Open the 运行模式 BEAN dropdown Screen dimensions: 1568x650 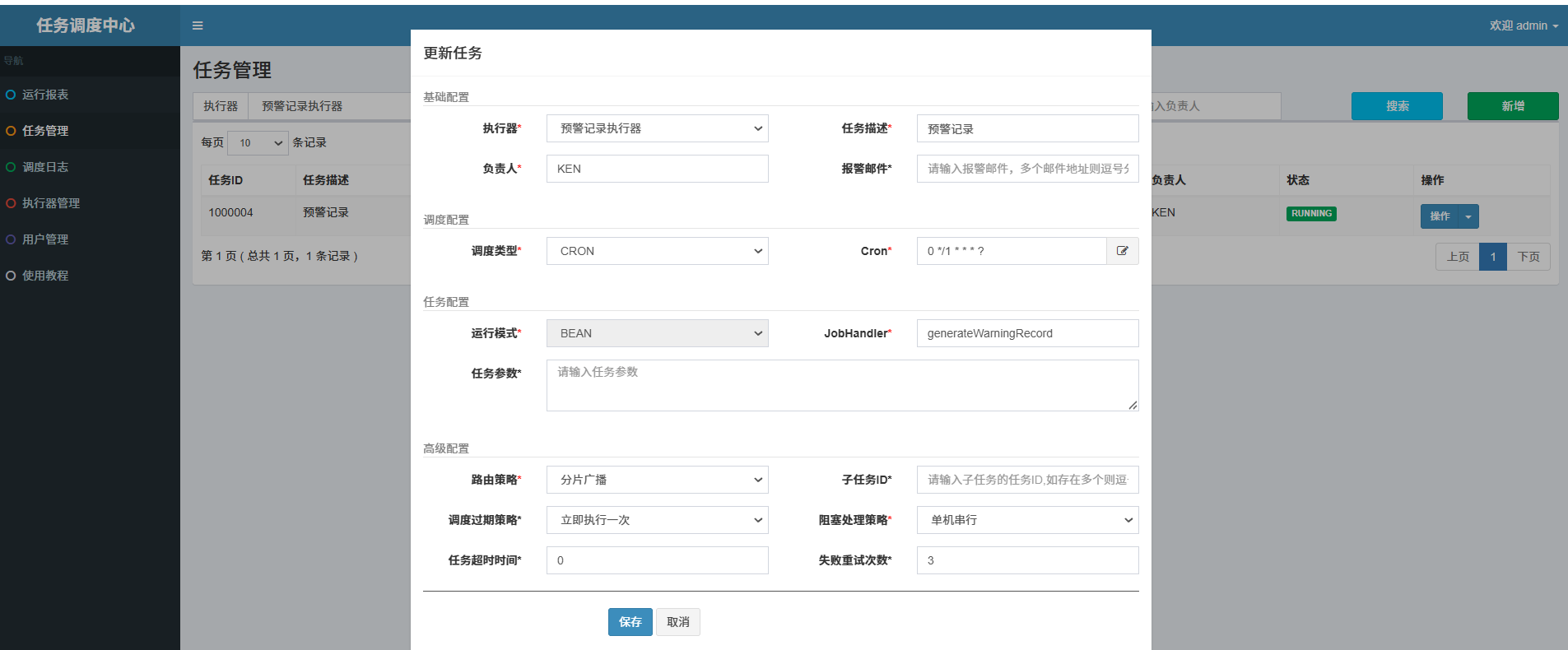658,333
